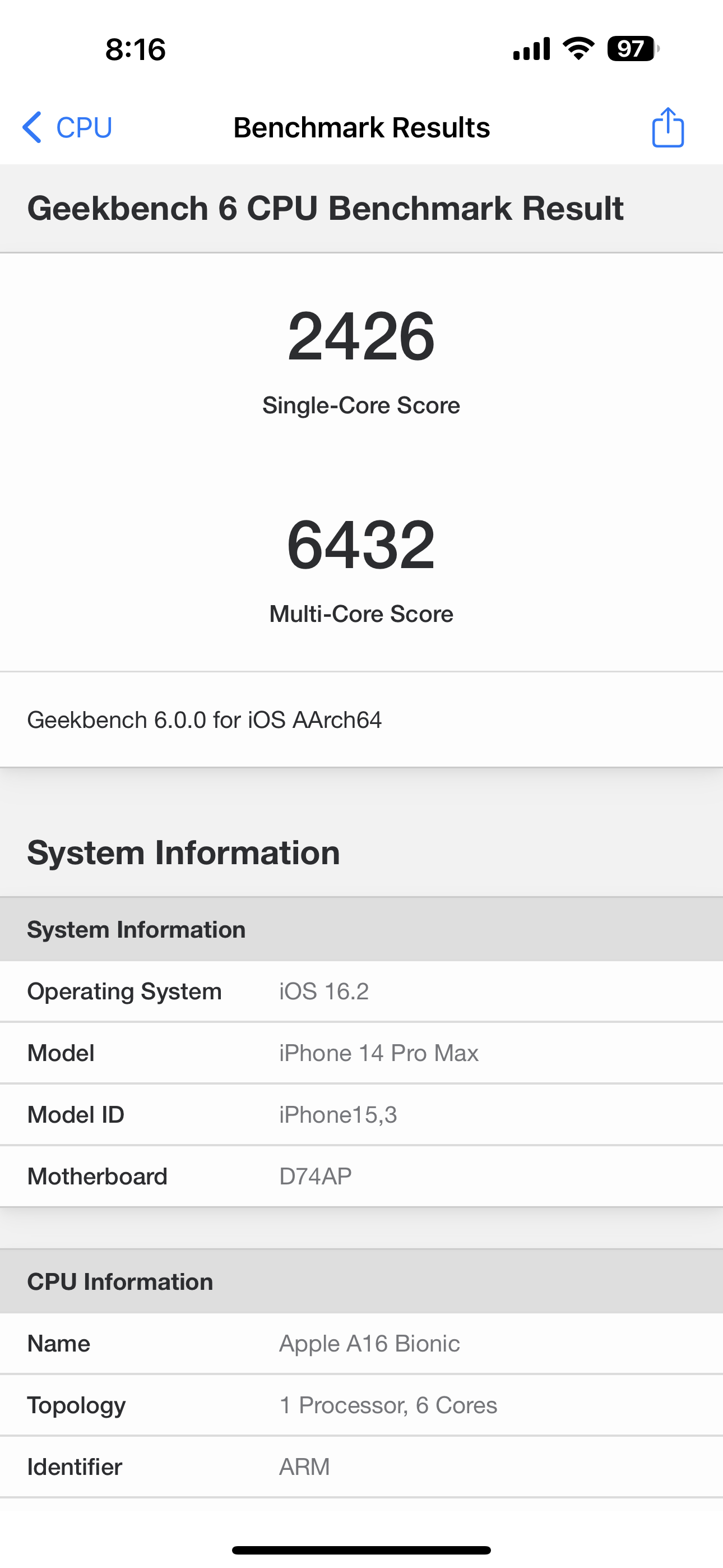Tap the Model ID row label

click(76, 1114)
